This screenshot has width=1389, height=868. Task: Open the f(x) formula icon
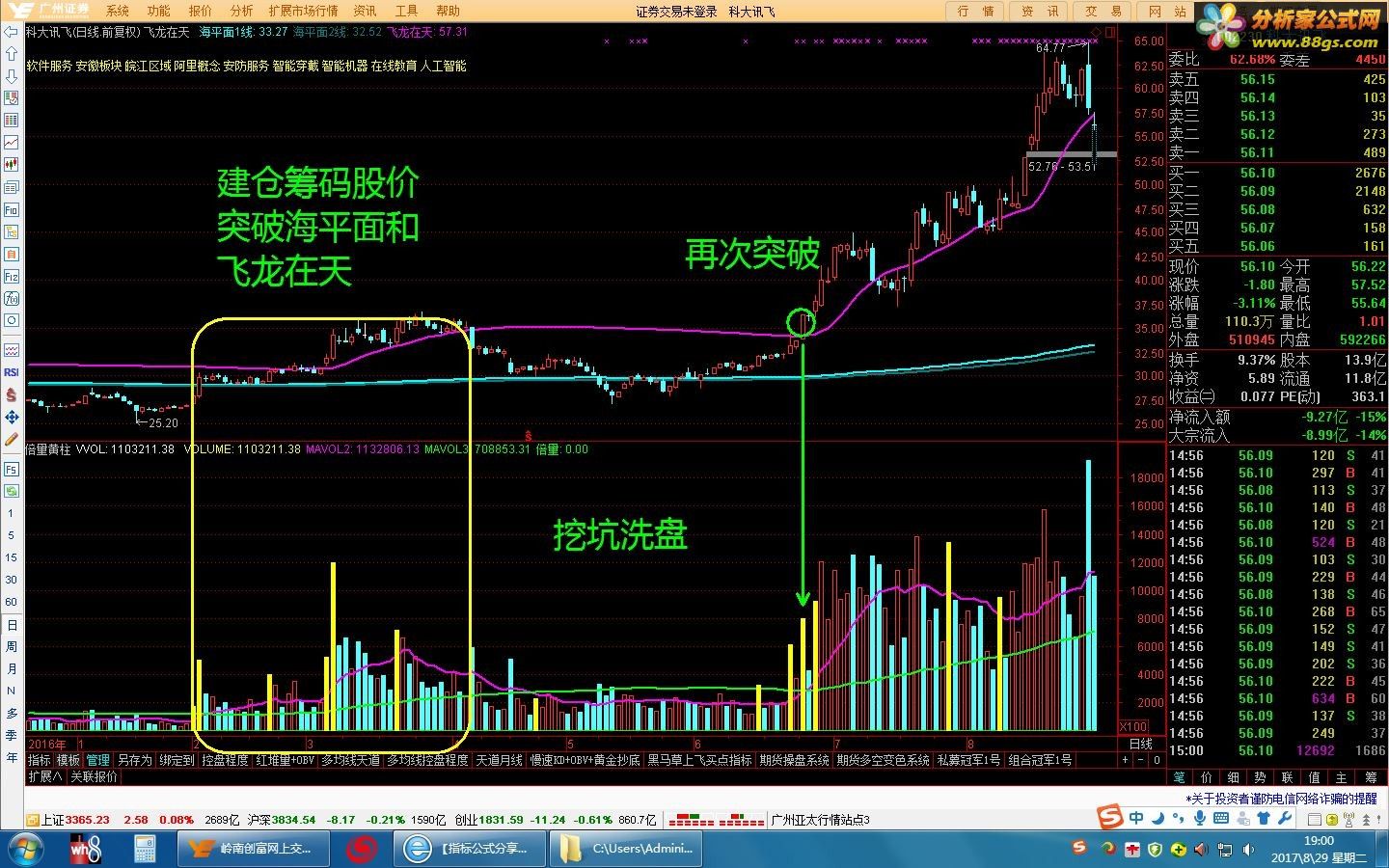[12, 298]
